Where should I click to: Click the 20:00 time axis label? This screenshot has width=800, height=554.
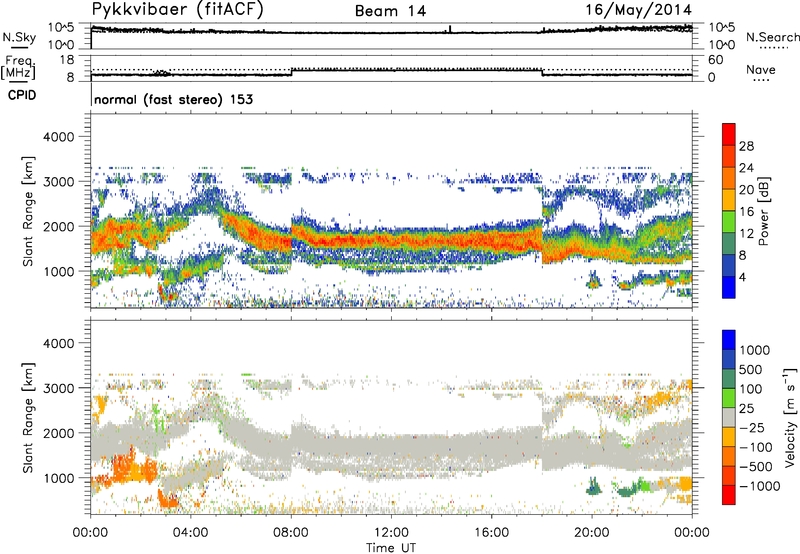click(x=592, y=533)
